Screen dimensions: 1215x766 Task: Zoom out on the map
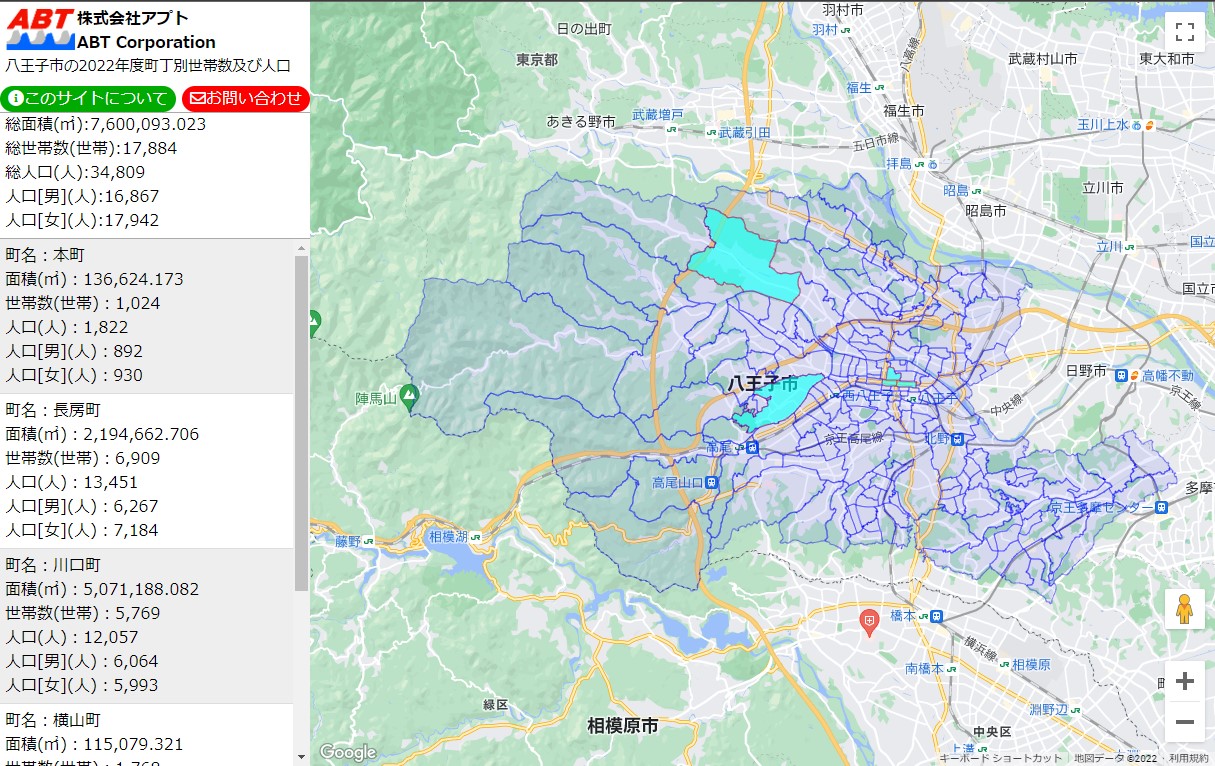1184,721
